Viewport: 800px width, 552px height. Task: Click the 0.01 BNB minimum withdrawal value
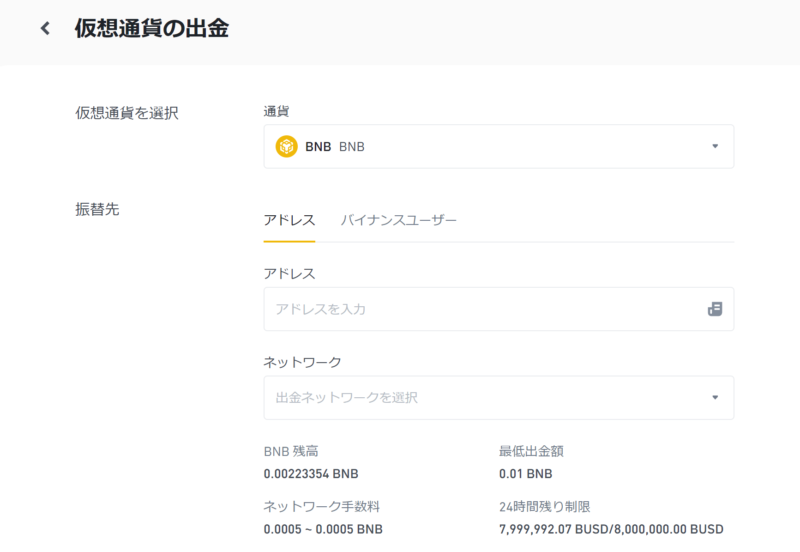click(526, 474)
